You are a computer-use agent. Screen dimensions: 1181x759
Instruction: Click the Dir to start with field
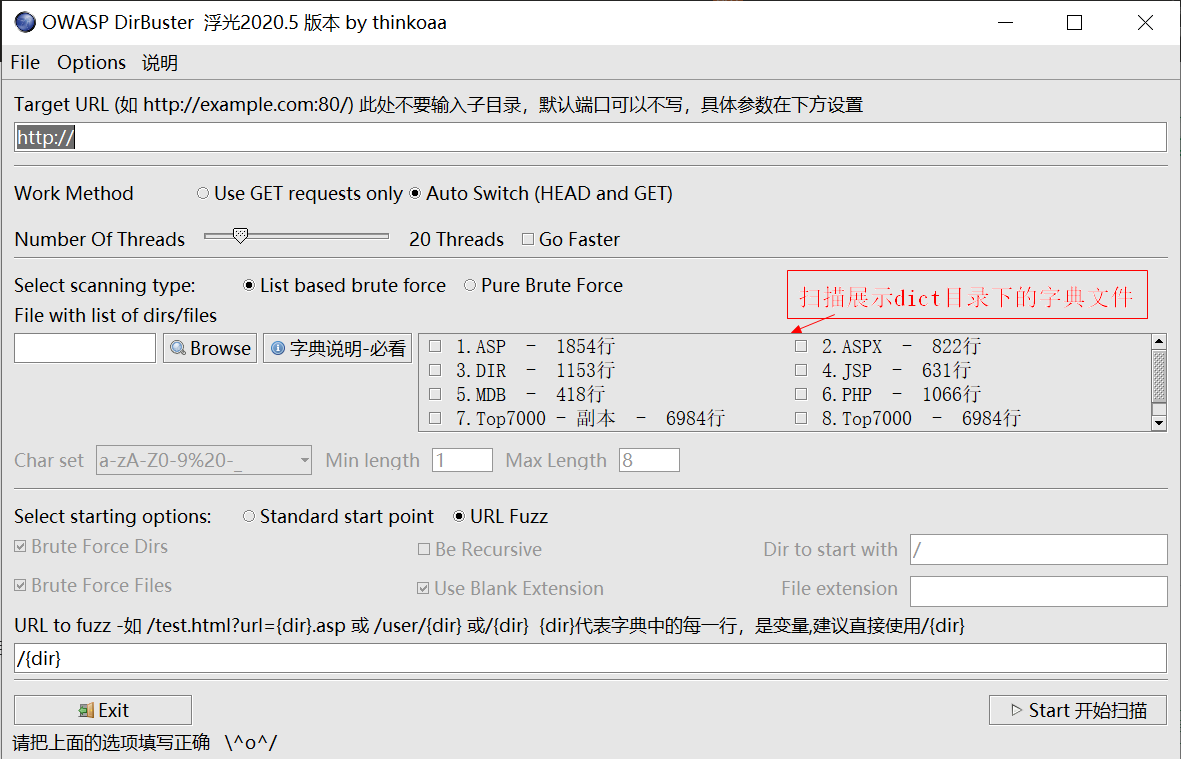click(x=1039, y=550)
